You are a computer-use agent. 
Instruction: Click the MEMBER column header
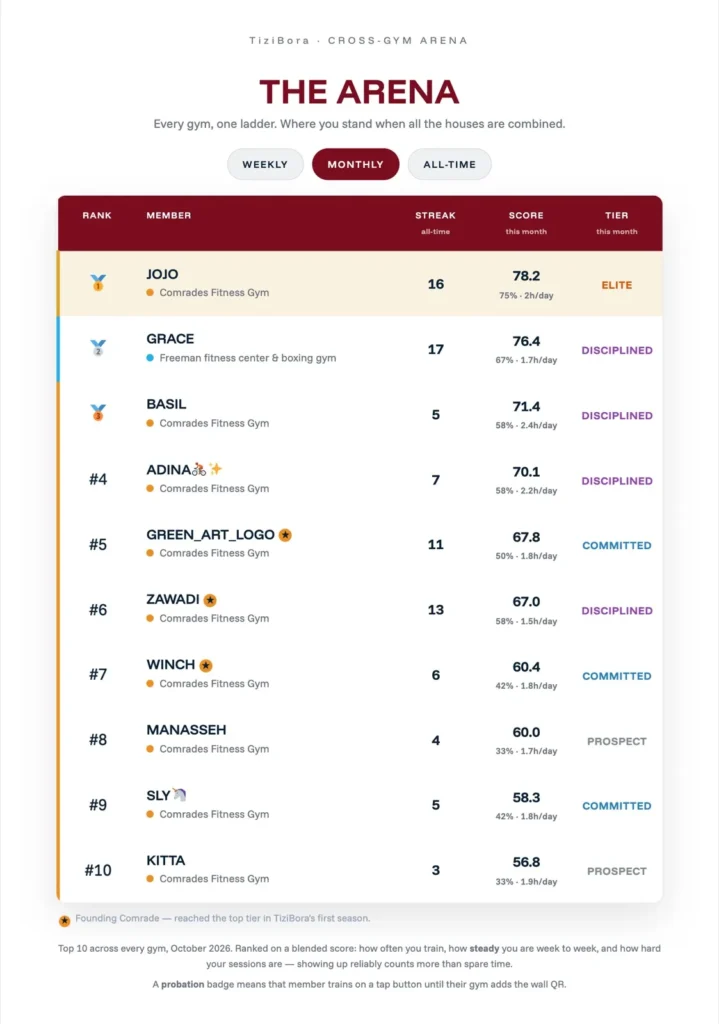pyautogui.click(x=168, y=216)
